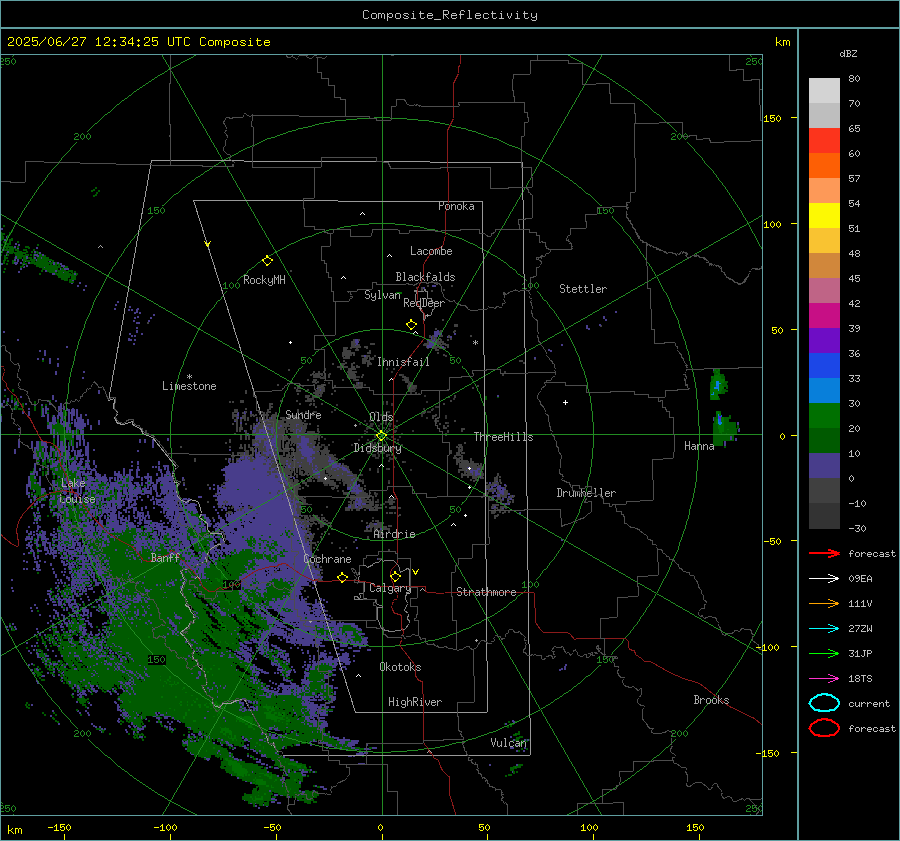Click yellow radar-center diamond between Olds and Didsbury
The image size is (900, 841).
(x=381, y=436)
